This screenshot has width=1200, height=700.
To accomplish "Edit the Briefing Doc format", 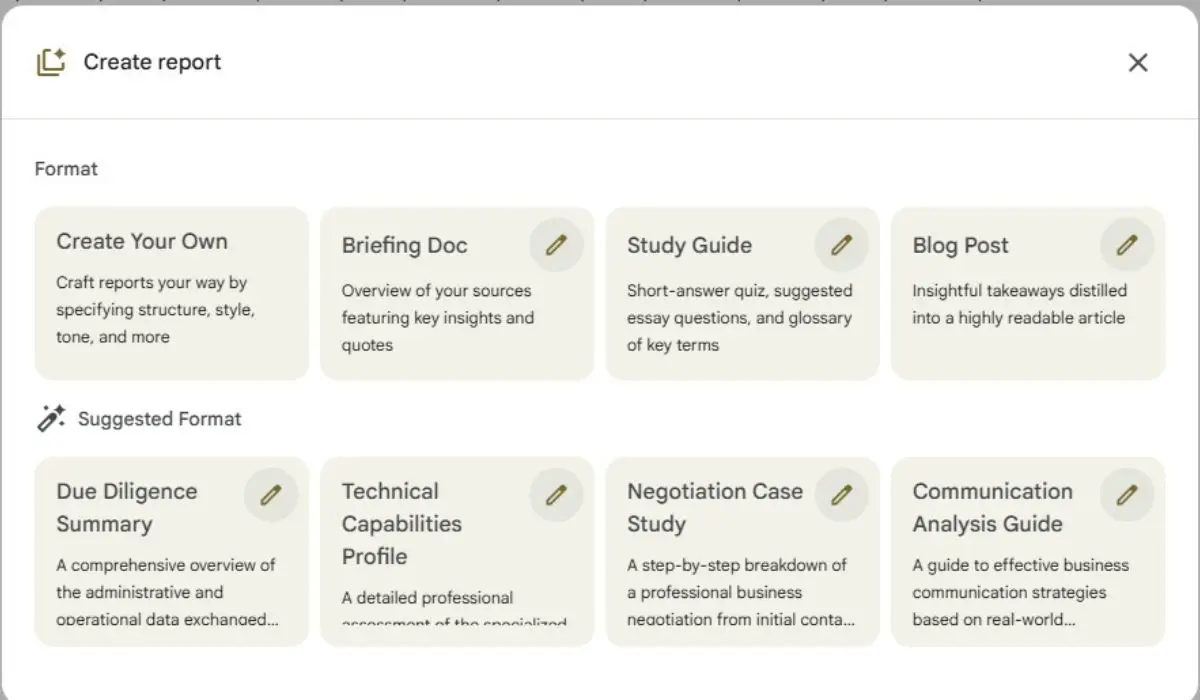I will (556, 244).
